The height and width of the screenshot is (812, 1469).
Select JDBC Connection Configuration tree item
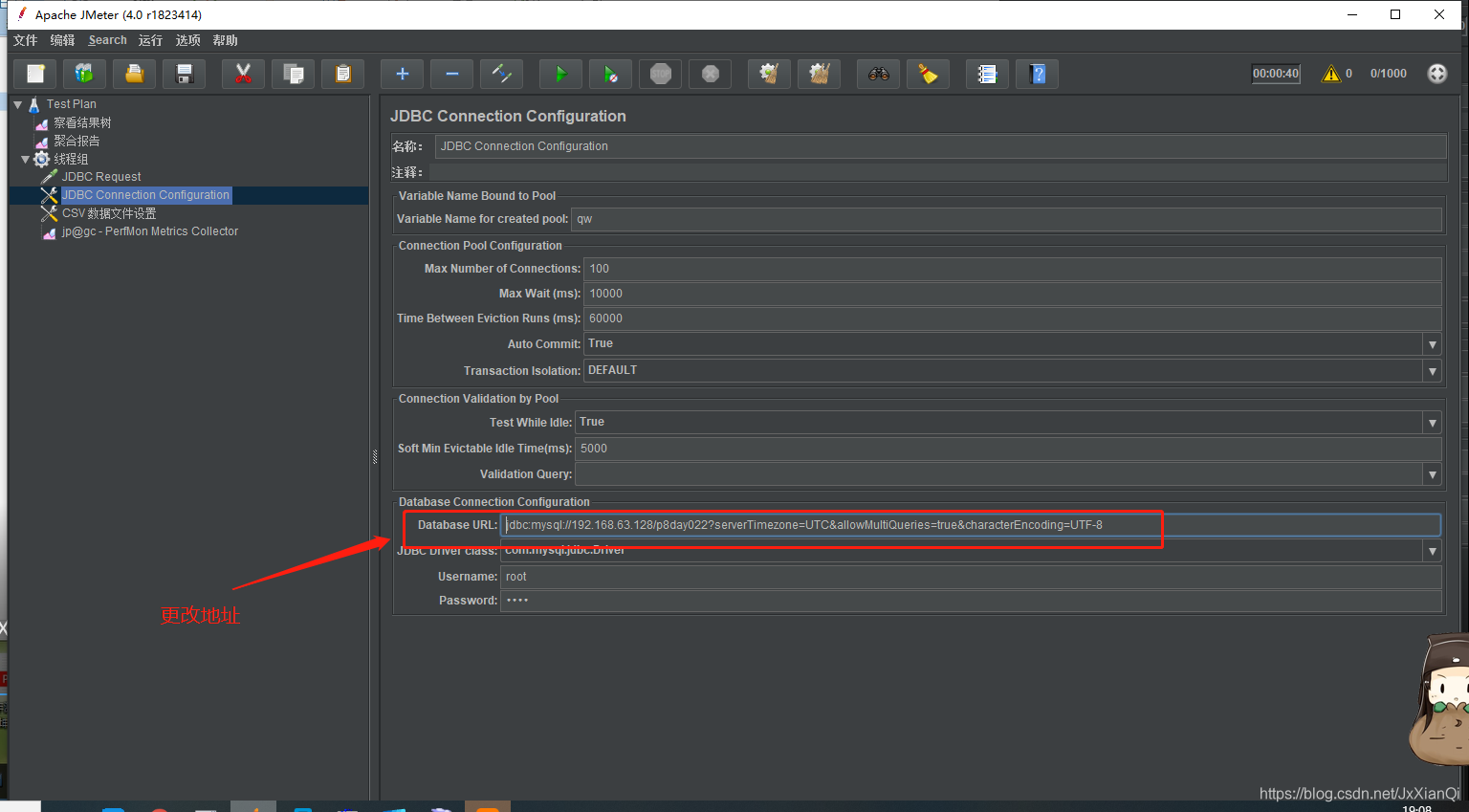pyautogui.click(x=145, y=195)
